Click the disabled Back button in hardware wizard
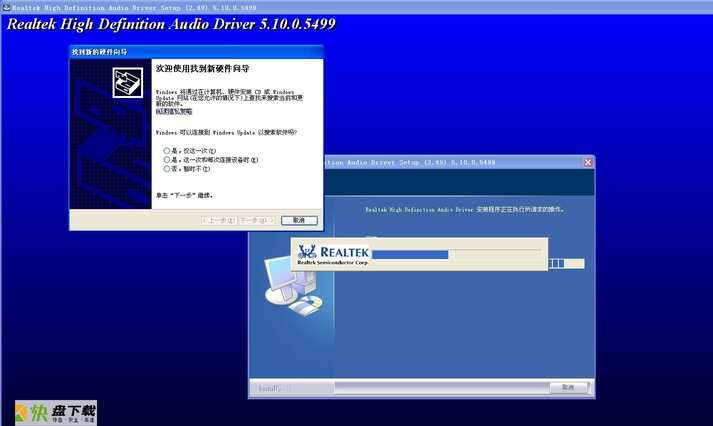The image size is (713, 426). pos(220,220)
